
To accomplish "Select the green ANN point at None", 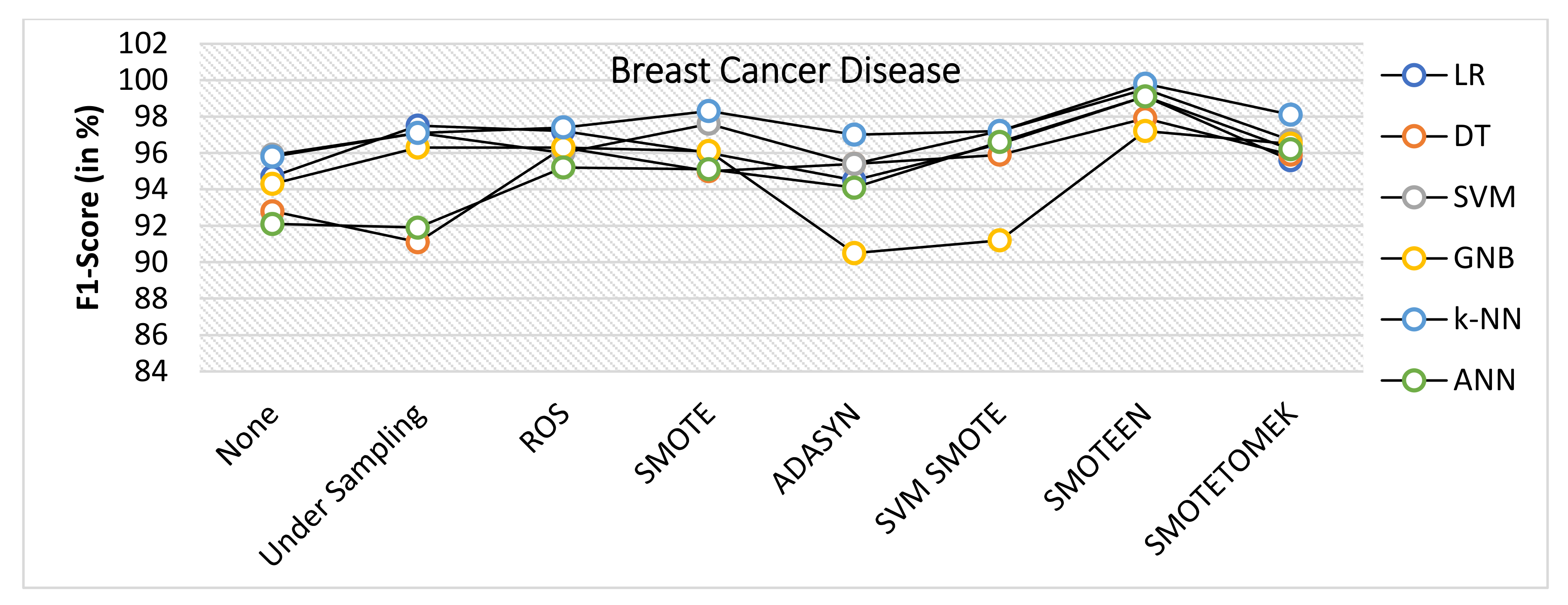I will point(272,224).
